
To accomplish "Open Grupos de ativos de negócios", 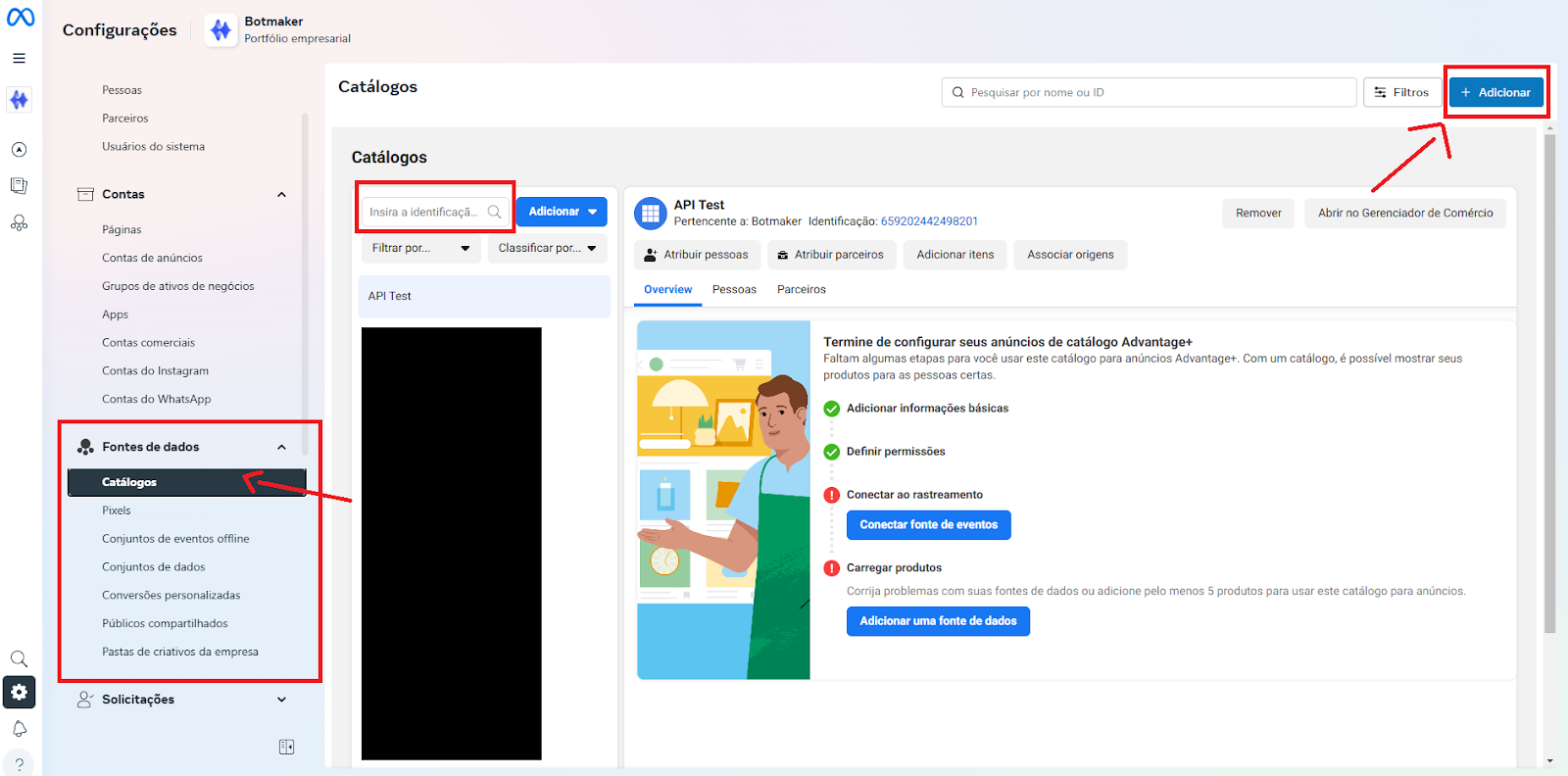I will 178,286.
